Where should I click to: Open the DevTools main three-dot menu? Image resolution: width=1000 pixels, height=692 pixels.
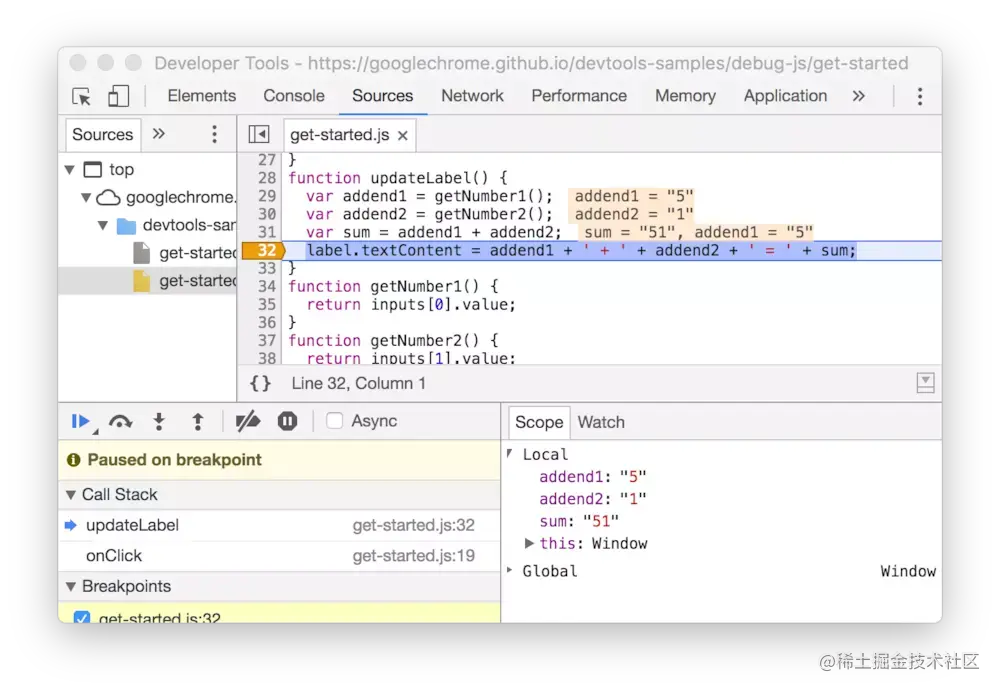[920, 96]
